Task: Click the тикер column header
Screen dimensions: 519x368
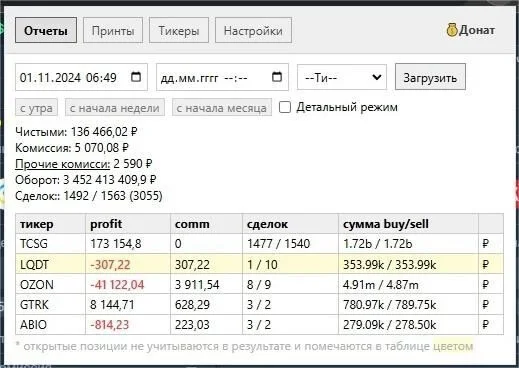Action: [51, 224]
